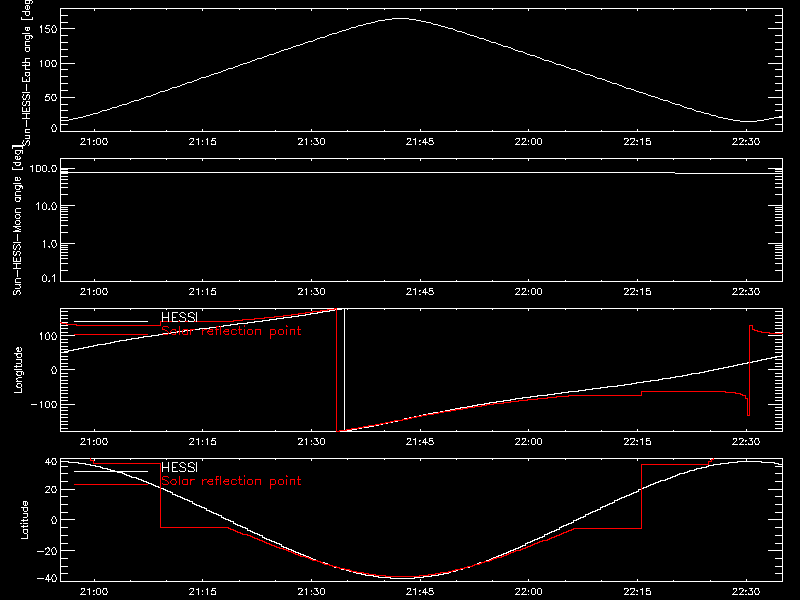The image size is (800, 600).
Task: Click 'HESSI' legend text in Latitude plot
Action: 179,467
